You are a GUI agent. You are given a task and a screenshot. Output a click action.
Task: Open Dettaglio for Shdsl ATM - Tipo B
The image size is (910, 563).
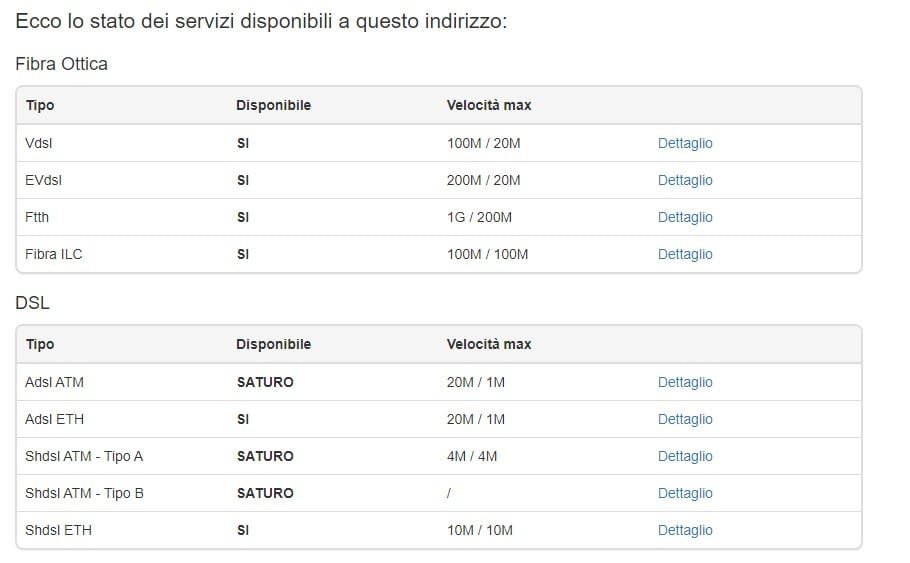point(685,493)
